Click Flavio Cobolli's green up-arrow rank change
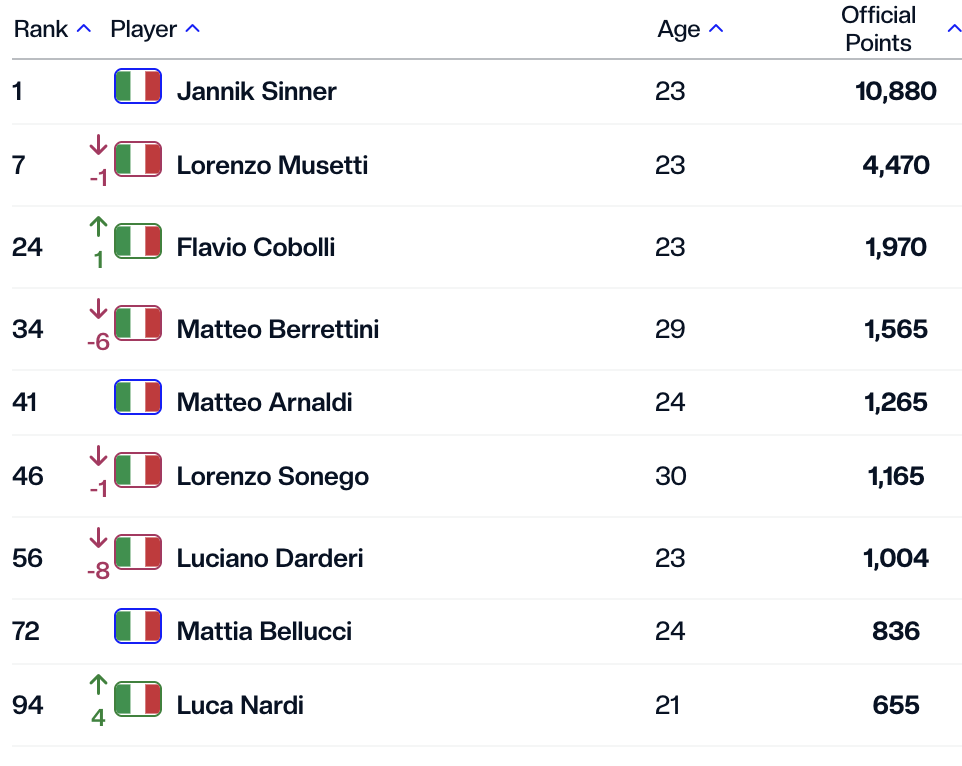This screenshot has width=962, height=766. (98, 242)
